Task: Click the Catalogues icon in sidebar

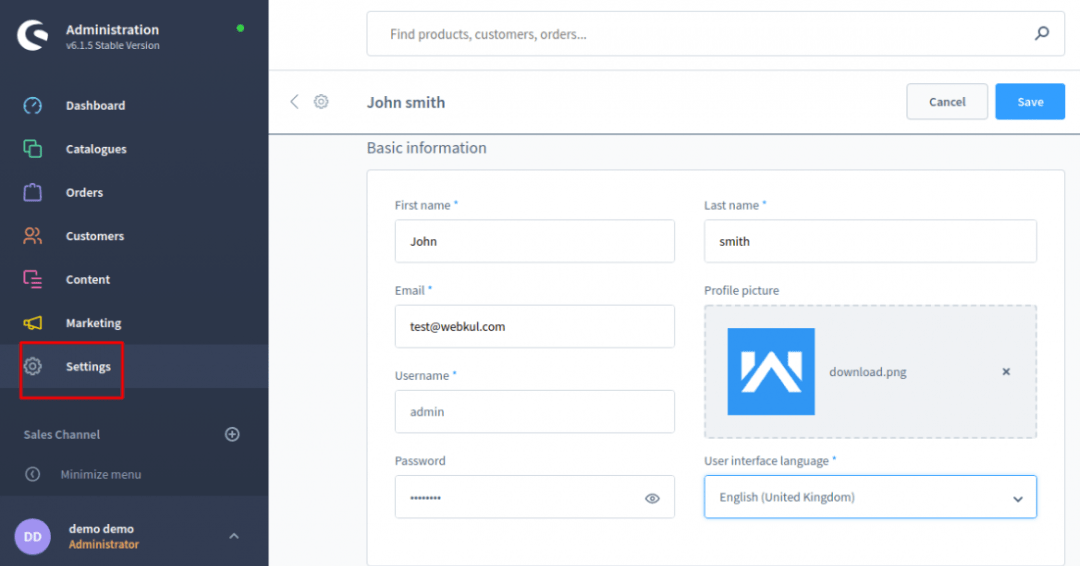Action: point(32,149)
